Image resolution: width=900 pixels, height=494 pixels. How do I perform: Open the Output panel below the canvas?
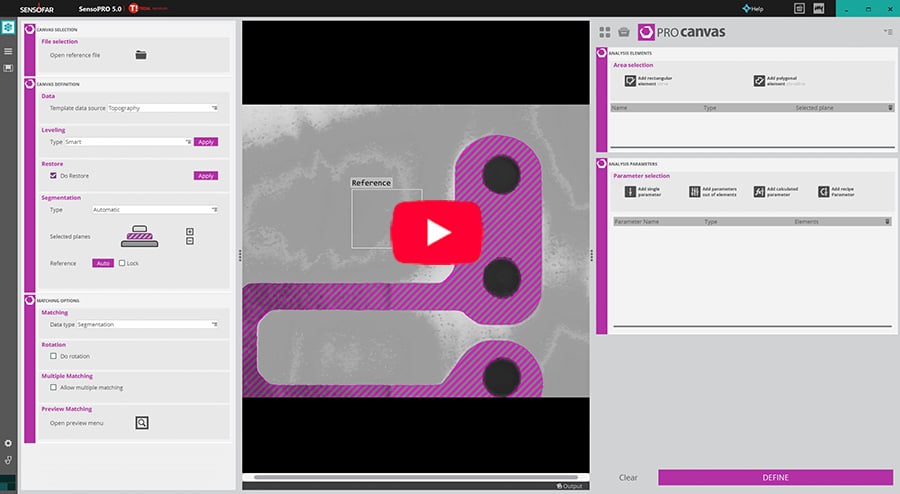pyautogui.click(x=569, y=486)
